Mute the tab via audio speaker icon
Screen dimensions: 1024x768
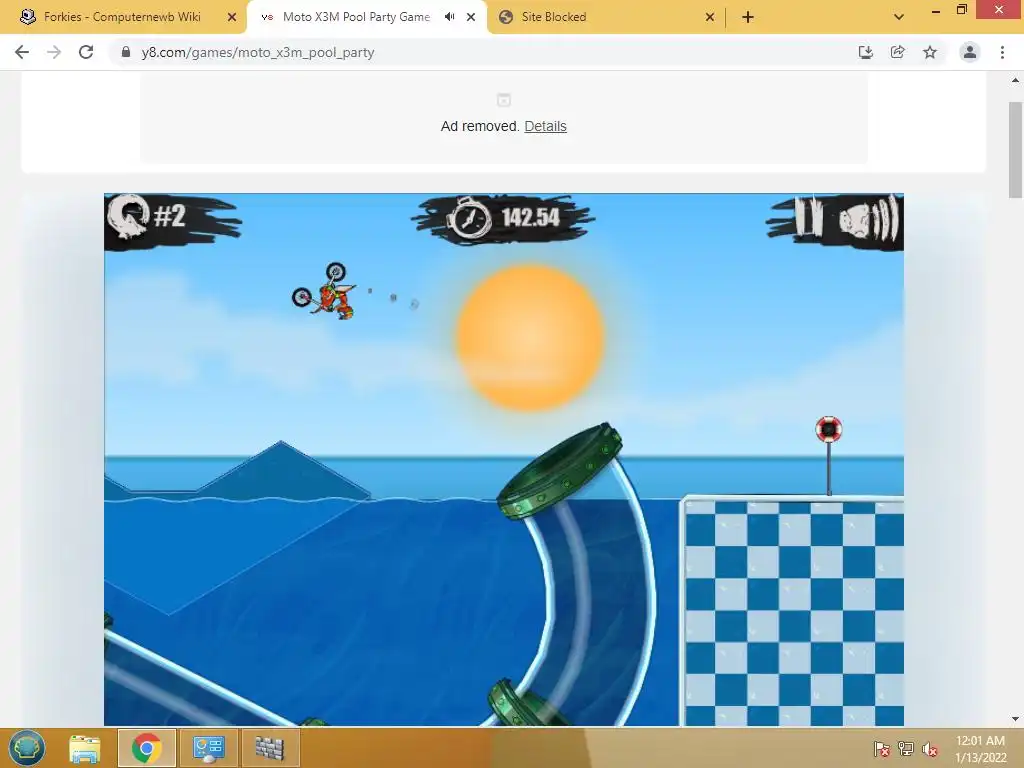(449, 17)
